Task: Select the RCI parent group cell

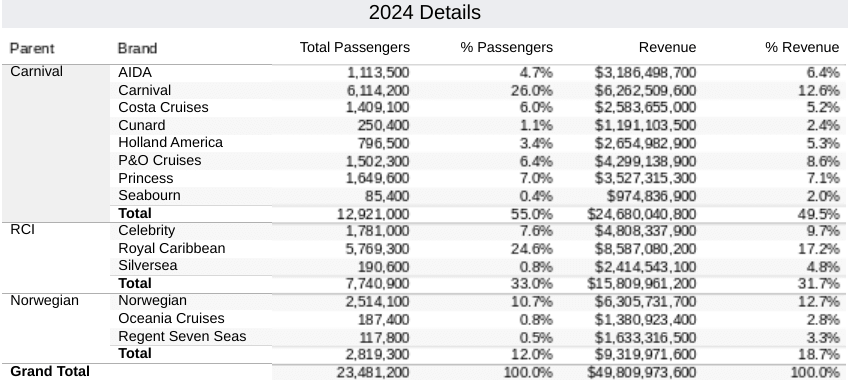Action: (56, 258)
